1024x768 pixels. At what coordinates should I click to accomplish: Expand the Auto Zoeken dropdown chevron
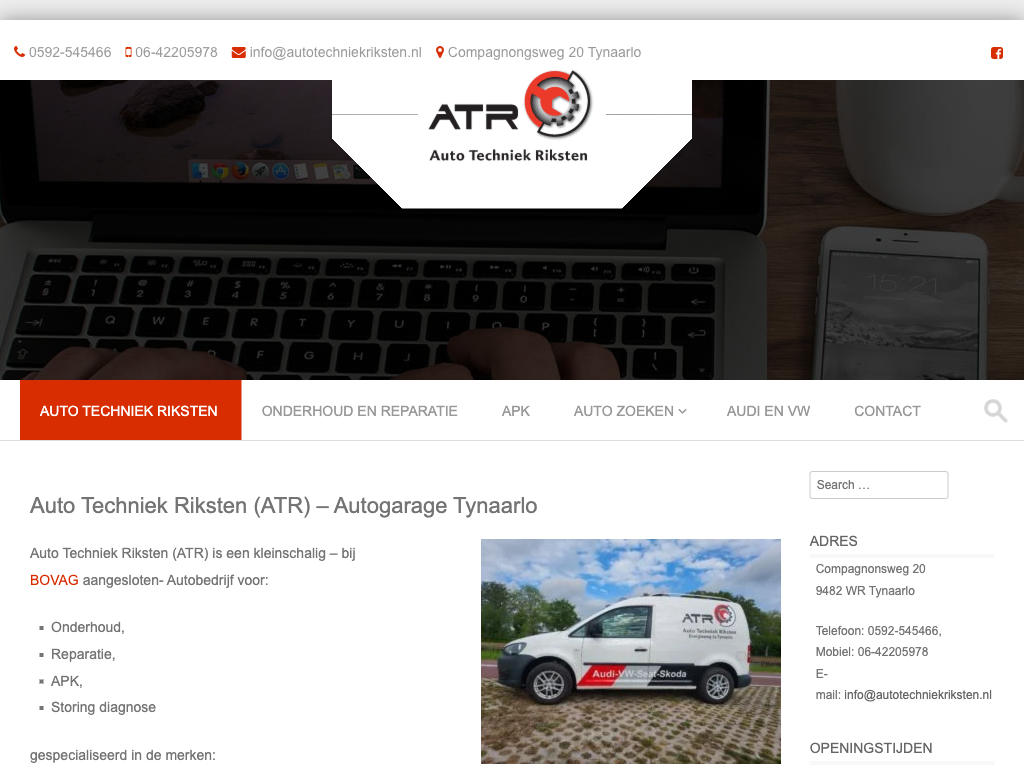[x=683, y=411]
